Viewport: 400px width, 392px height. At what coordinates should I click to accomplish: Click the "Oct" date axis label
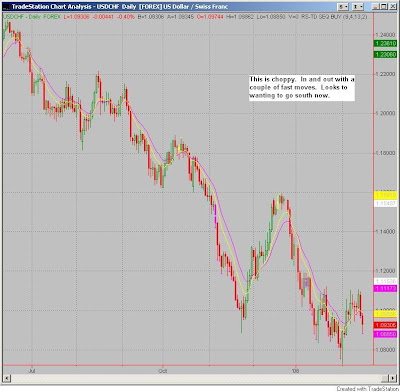pos(163,370)
